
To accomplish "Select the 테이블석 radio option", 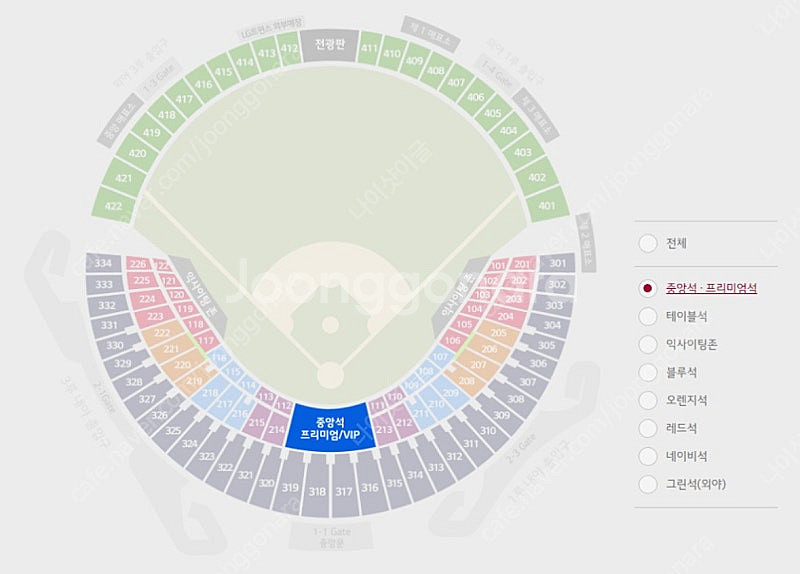I will (648, 316).
